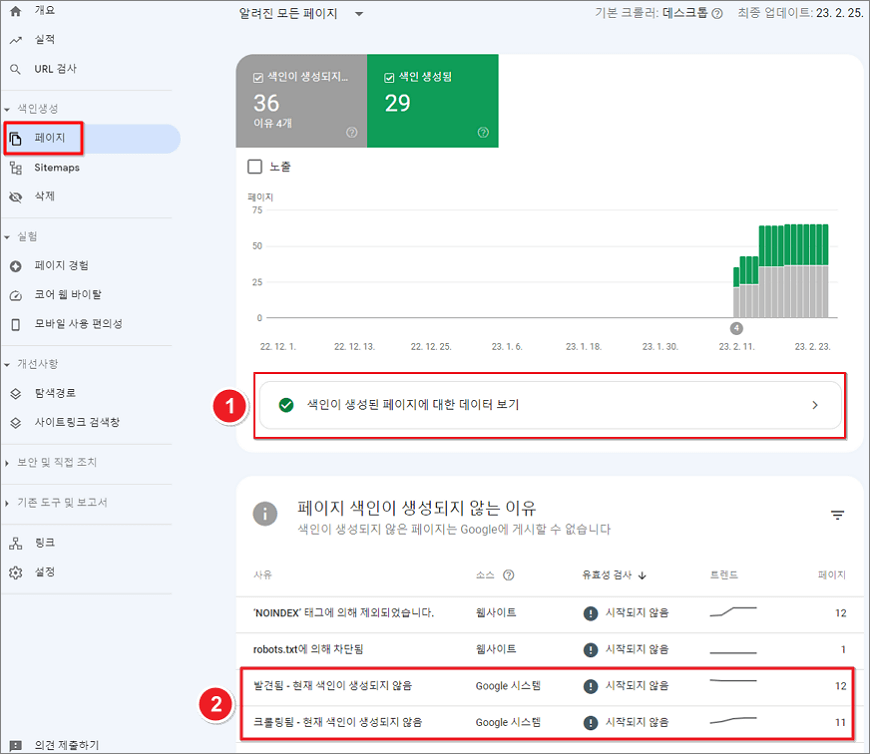This screenshot has width=870, height=754.
Task: Click page count 12 in NOINDEX row
Action: [x=841, y=613]
